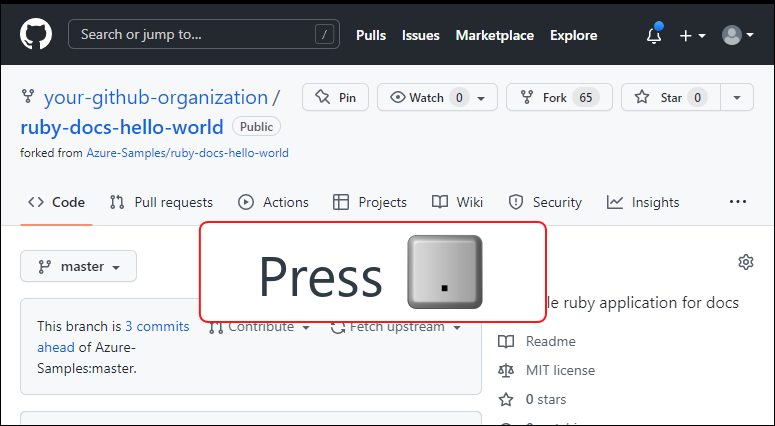Image resolution: width=775 pixels, height=426 pixels.
Task: Open the Star lists dropdown arrow
Action: [x=737, y=98]
